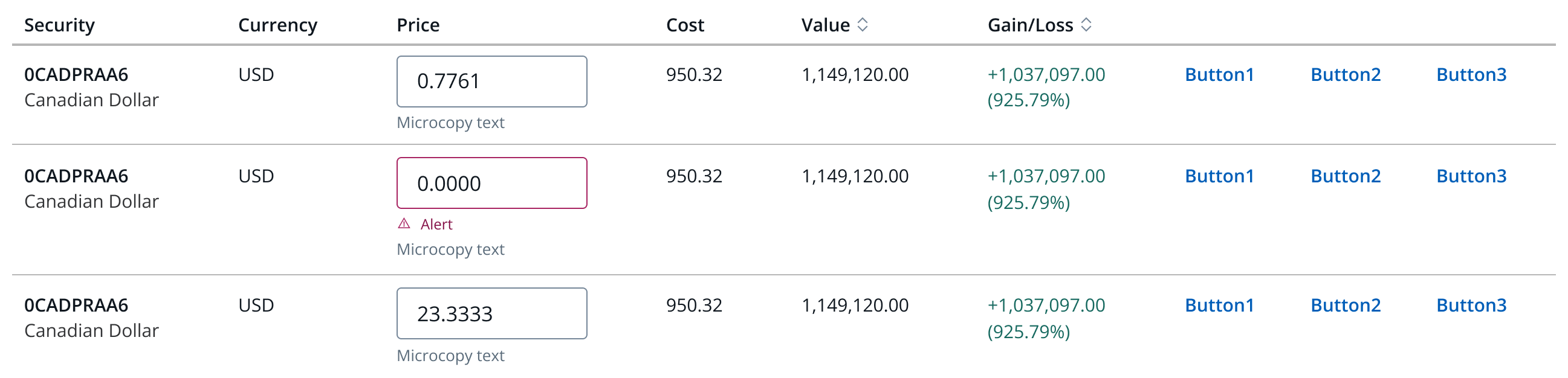Click the Alert warning triangle icon
The height and width of the screenshot is (378, 1568).
click(x=404, y=224)
